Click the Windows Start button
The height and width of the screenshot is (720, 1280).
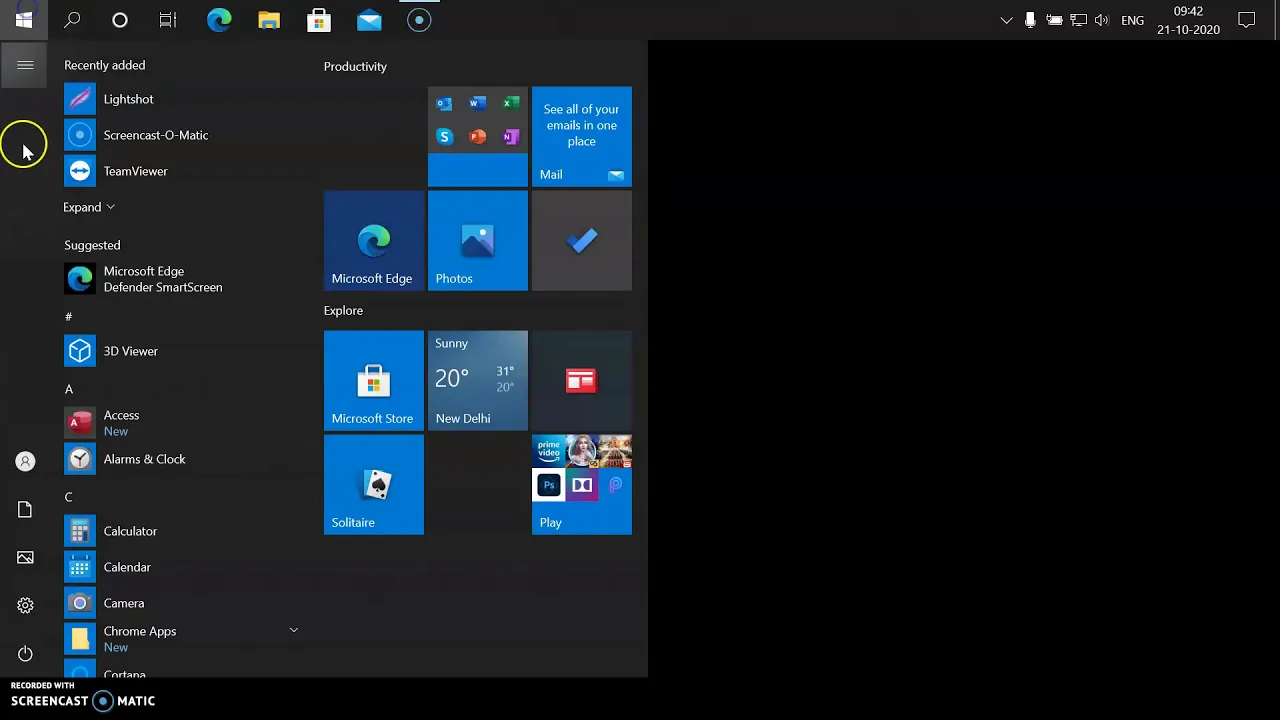[24, 19]
